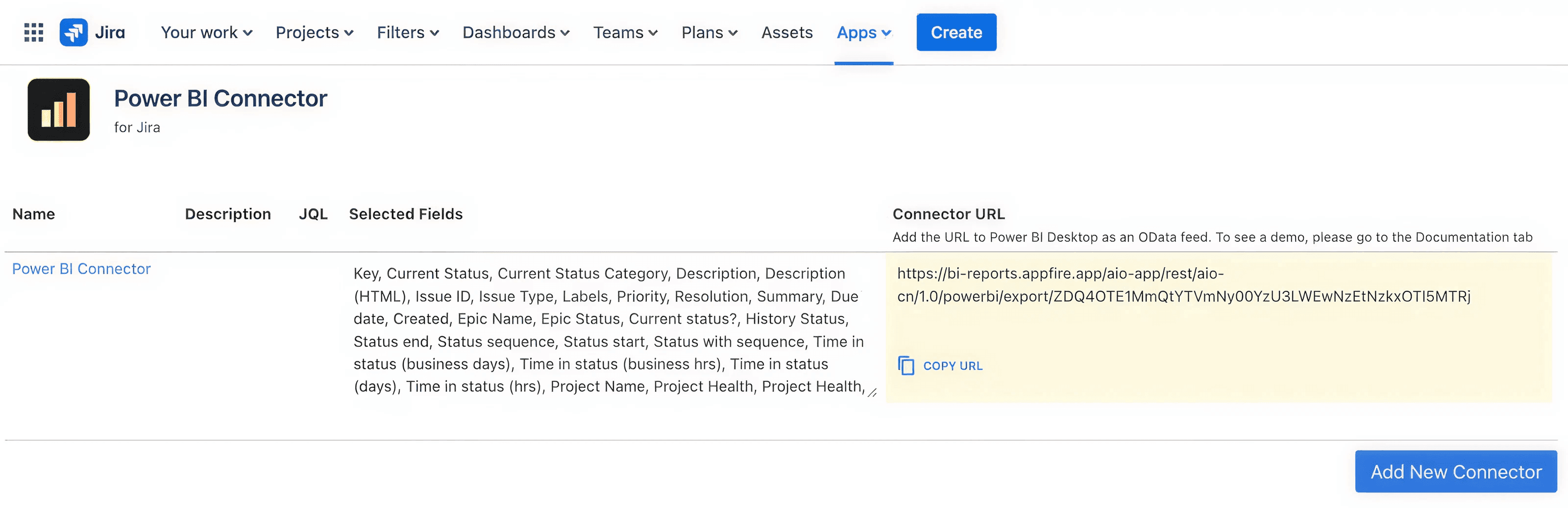Click the bi-reports.appfire.app connector URL text
The width and height of the screenshot is (1568, 509).
coord(1184,285)
